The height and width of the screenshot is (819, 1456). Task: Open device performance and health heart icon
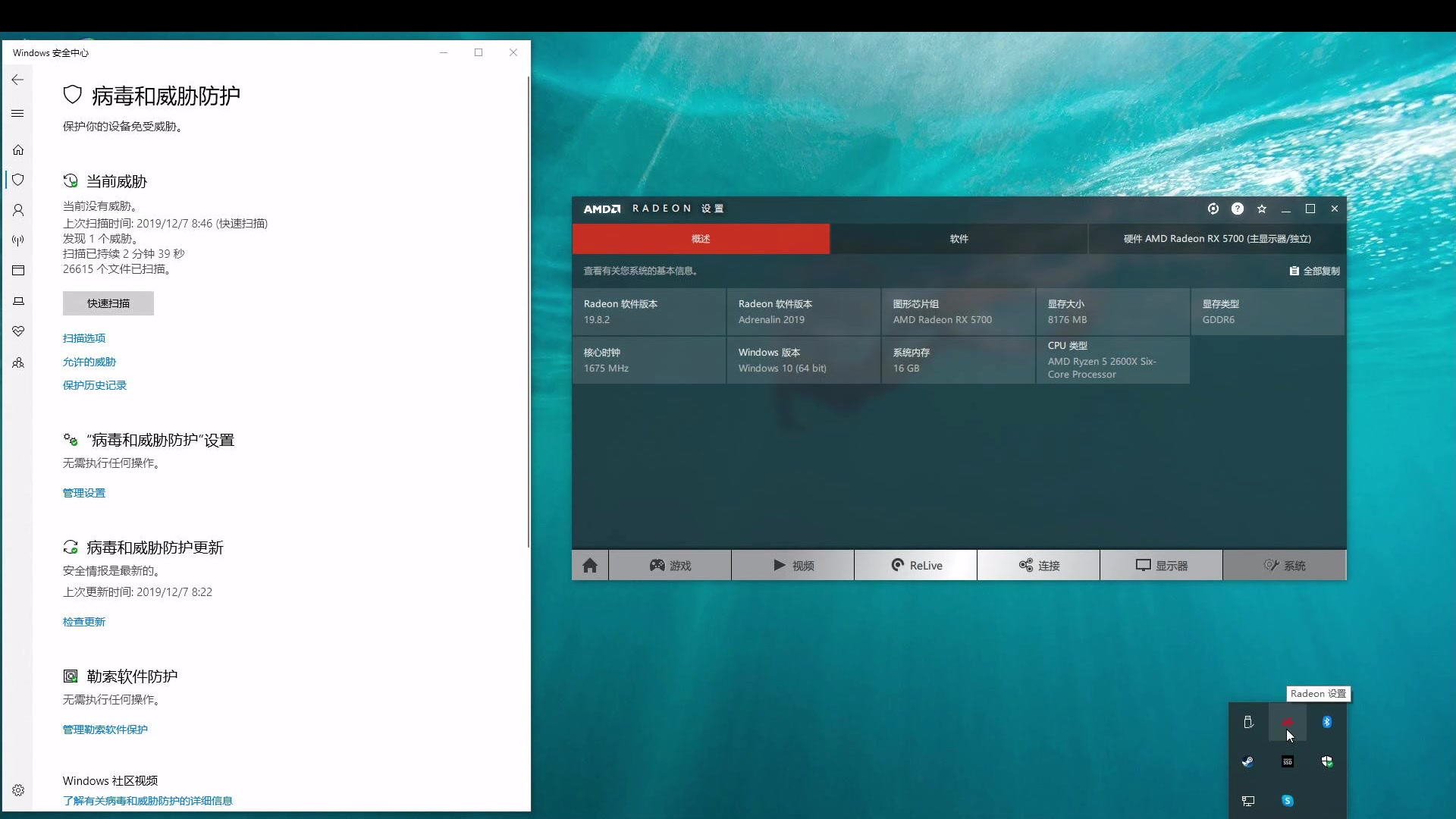point(18,331)
